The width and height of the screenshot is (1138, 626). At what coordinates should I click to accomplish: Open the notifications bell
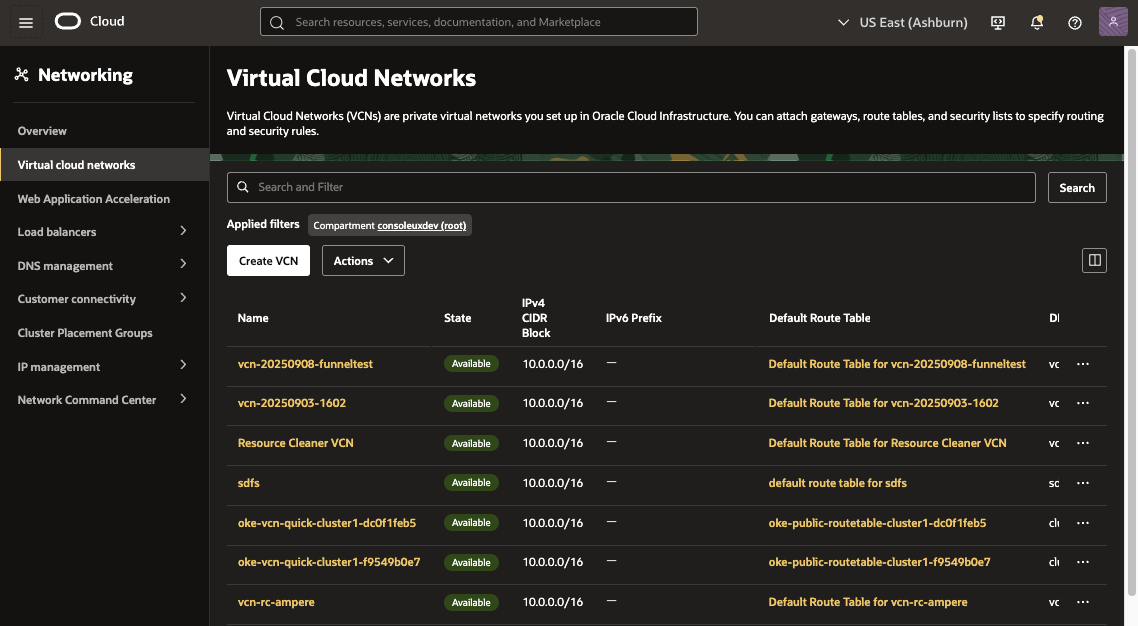coord(1037,21)
